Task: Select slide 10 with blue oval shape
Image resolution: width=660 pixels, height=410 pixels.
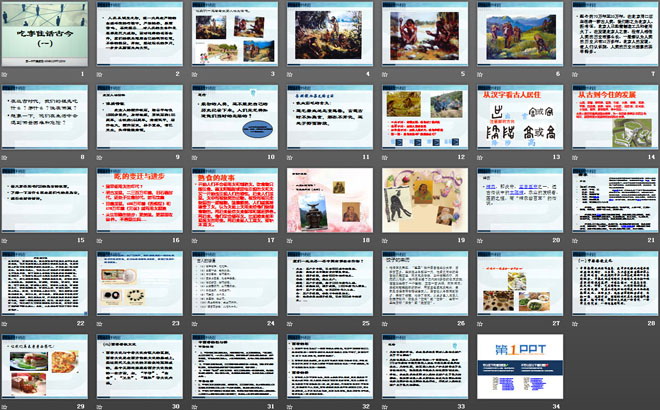Action: coord(235,117)
